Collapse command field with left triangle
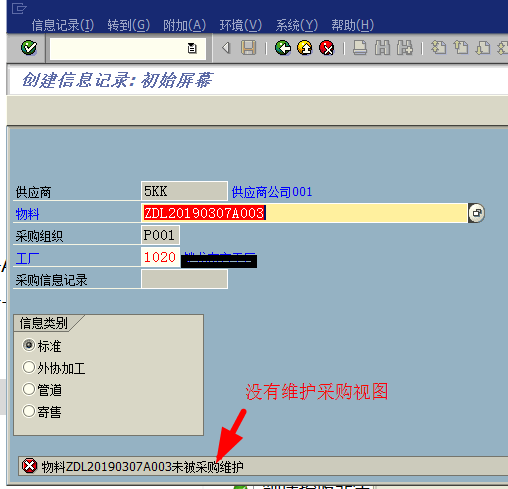 point(226,48)
